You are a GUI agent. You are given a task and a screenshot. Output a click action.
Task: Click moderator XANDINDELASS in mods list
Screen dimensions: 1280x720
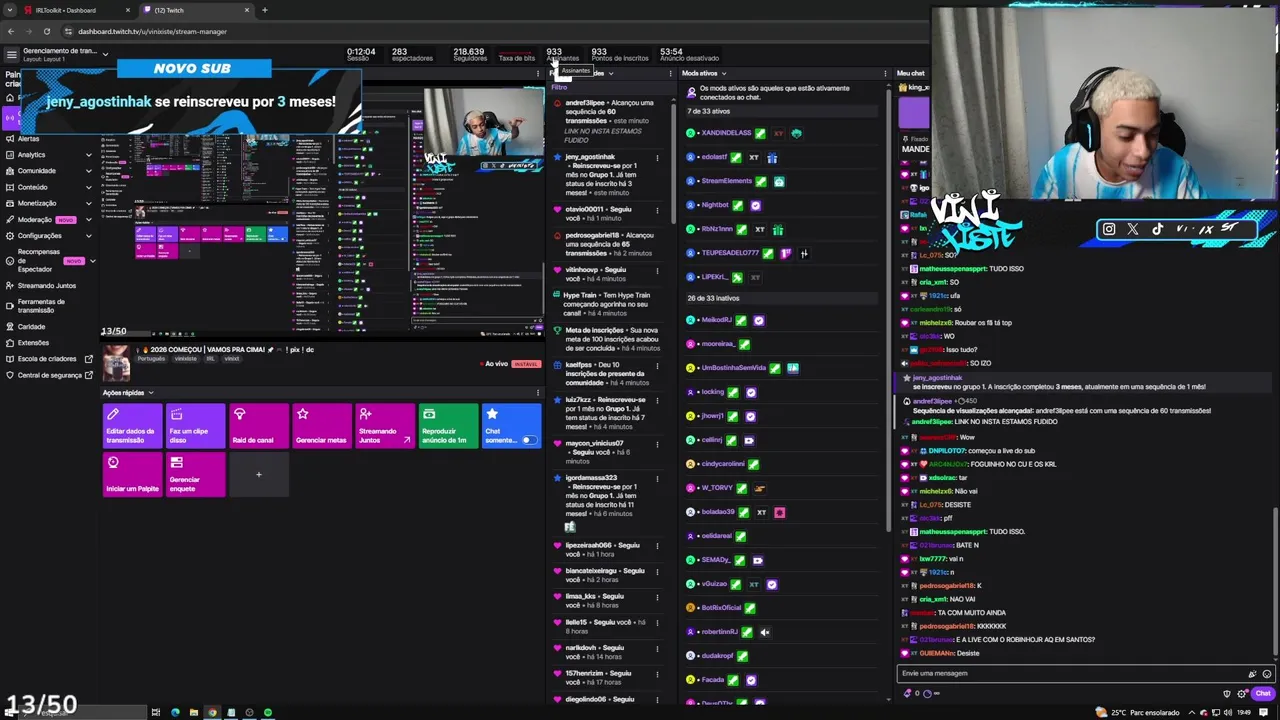[x=726, y=133]
